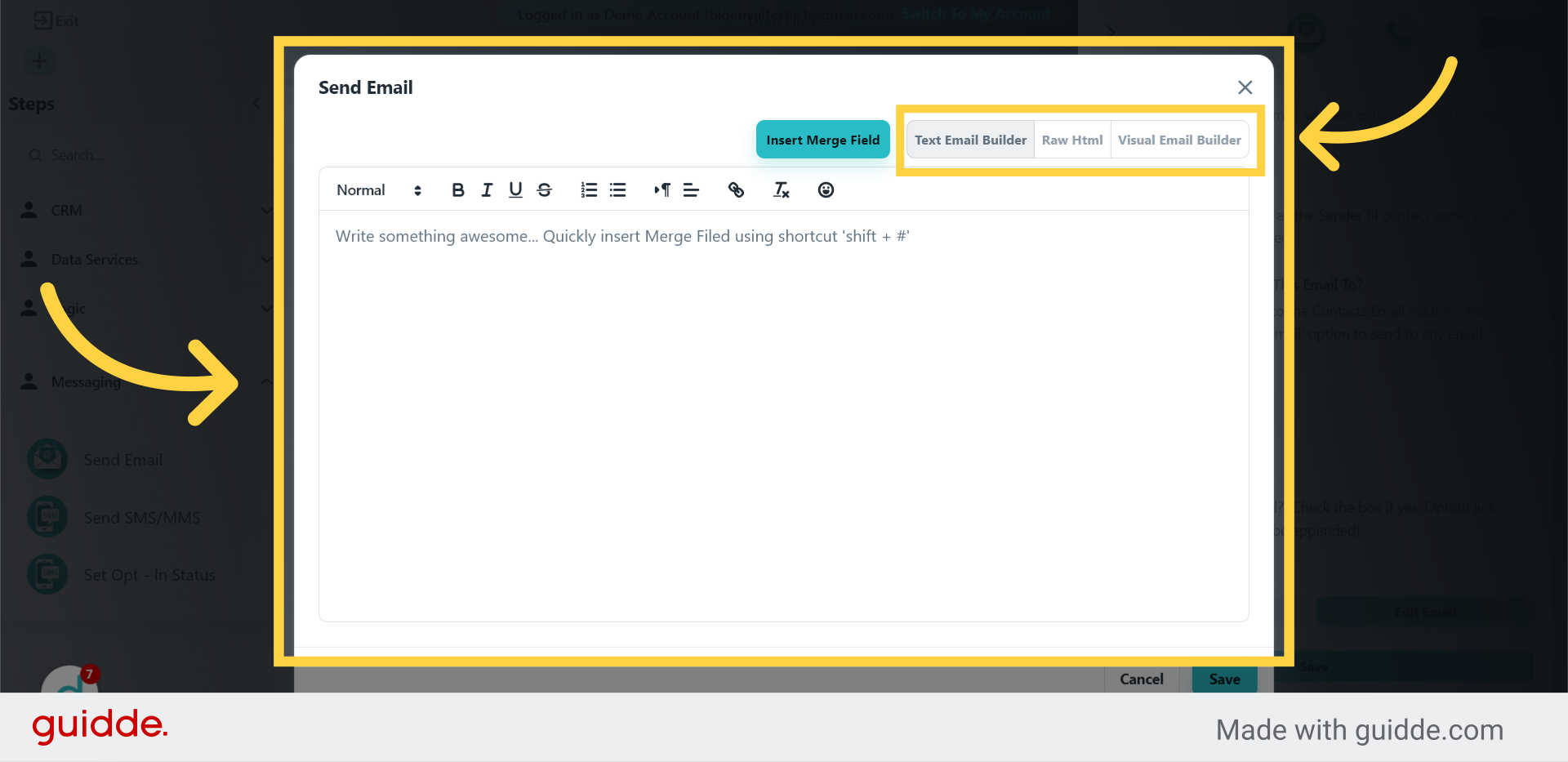
Task: Expand the CRM section chevron
Action: click(x=265, y=211)
